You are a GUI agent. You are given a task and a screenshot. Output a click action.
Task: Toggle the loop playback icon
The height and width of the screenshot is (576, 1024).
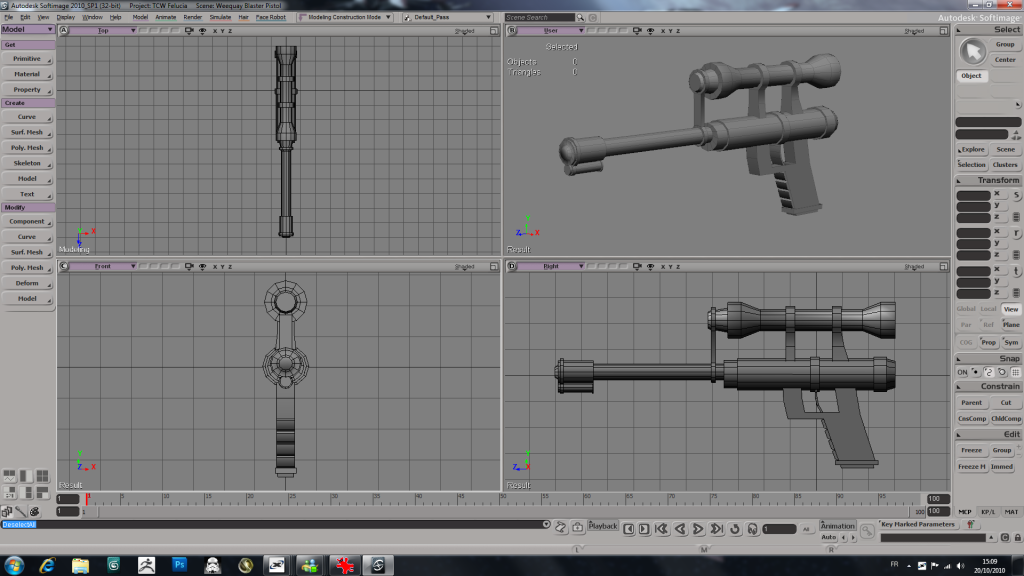(735, 529)
